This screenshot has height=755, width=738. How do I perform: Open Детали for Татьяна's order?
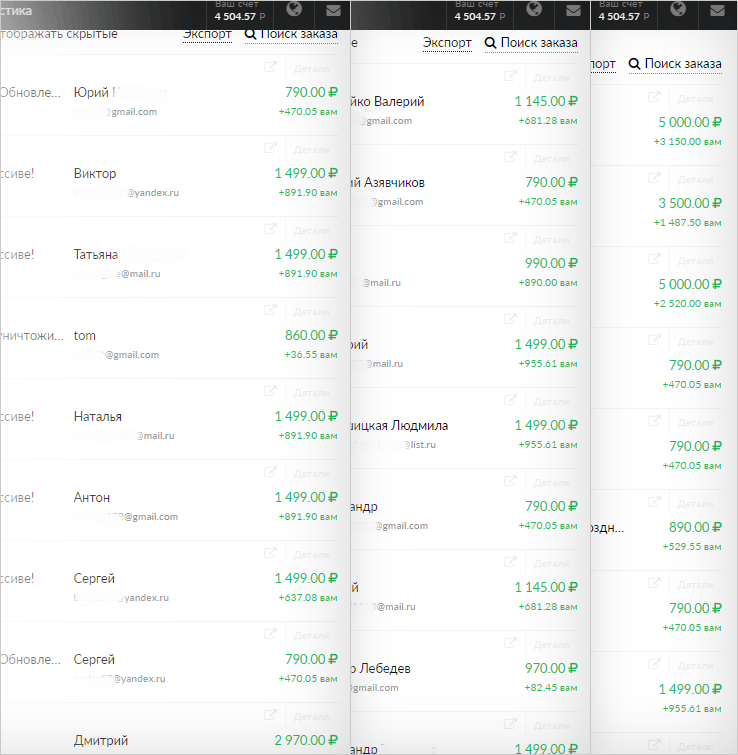click(312, 229)
